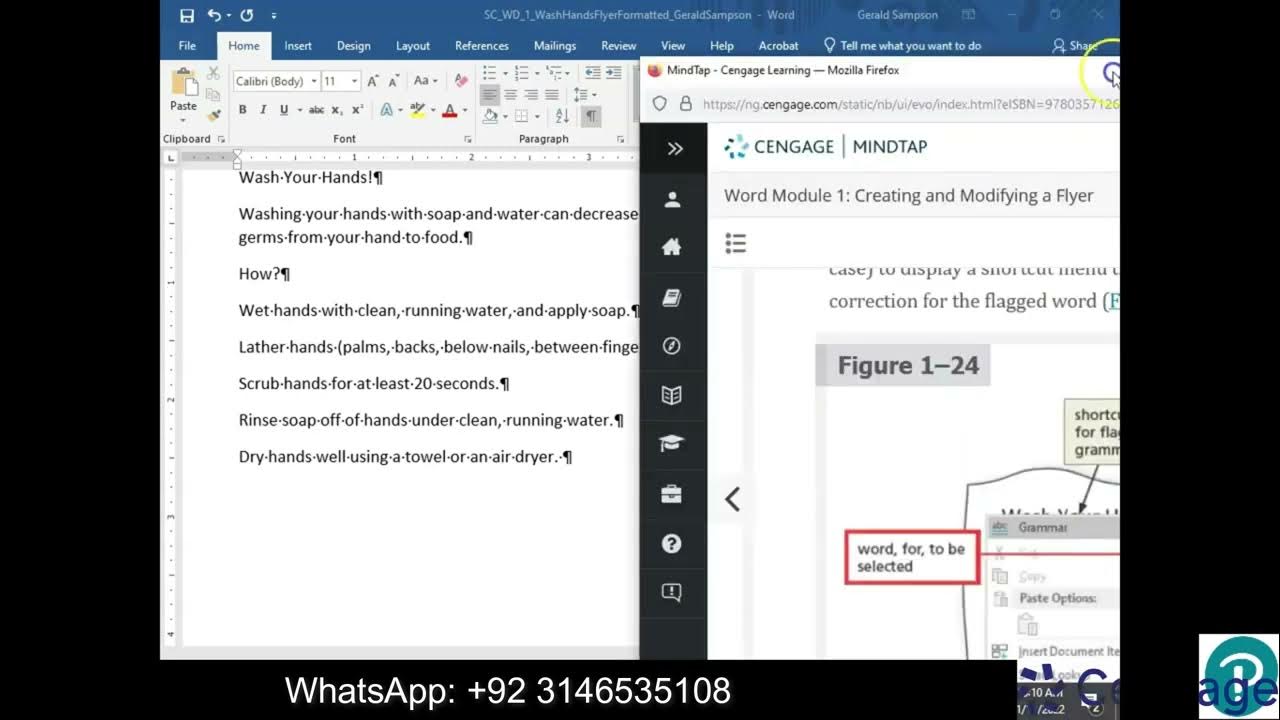1280x720 pixels.
Task: Expand the Paste options arrow
Action: [x=184, y=118]
